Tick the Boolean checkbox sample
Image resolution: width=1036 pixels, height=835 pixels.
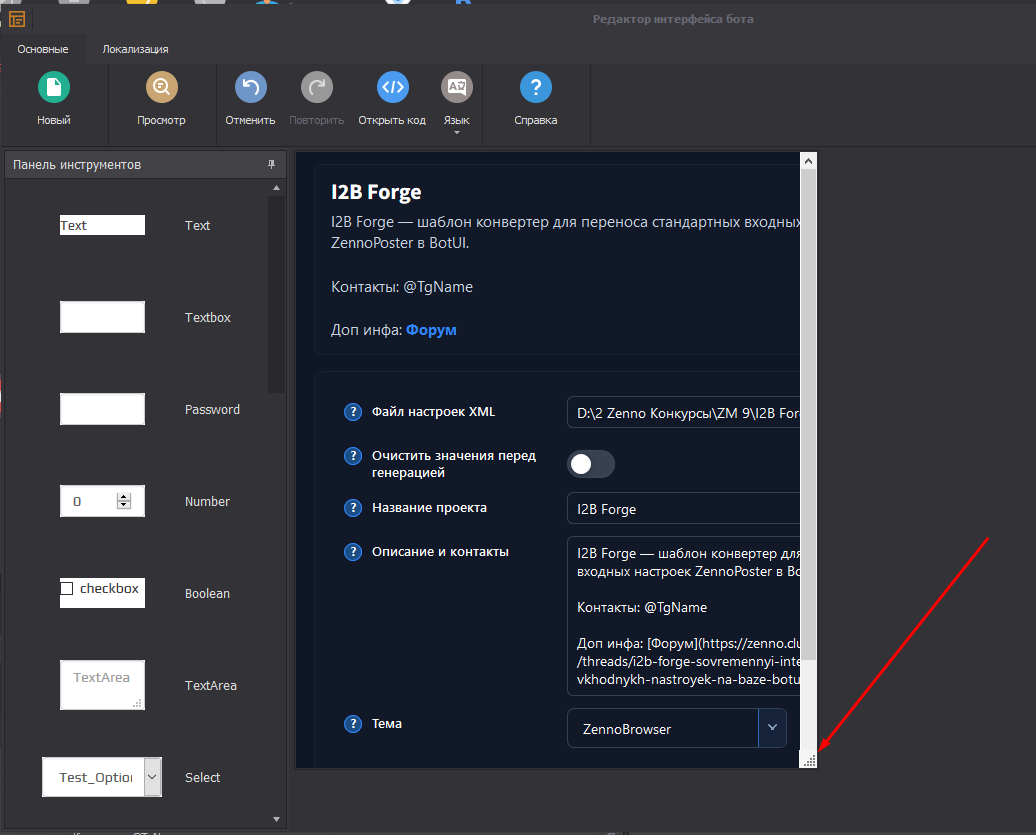click(x=67, y=588)
